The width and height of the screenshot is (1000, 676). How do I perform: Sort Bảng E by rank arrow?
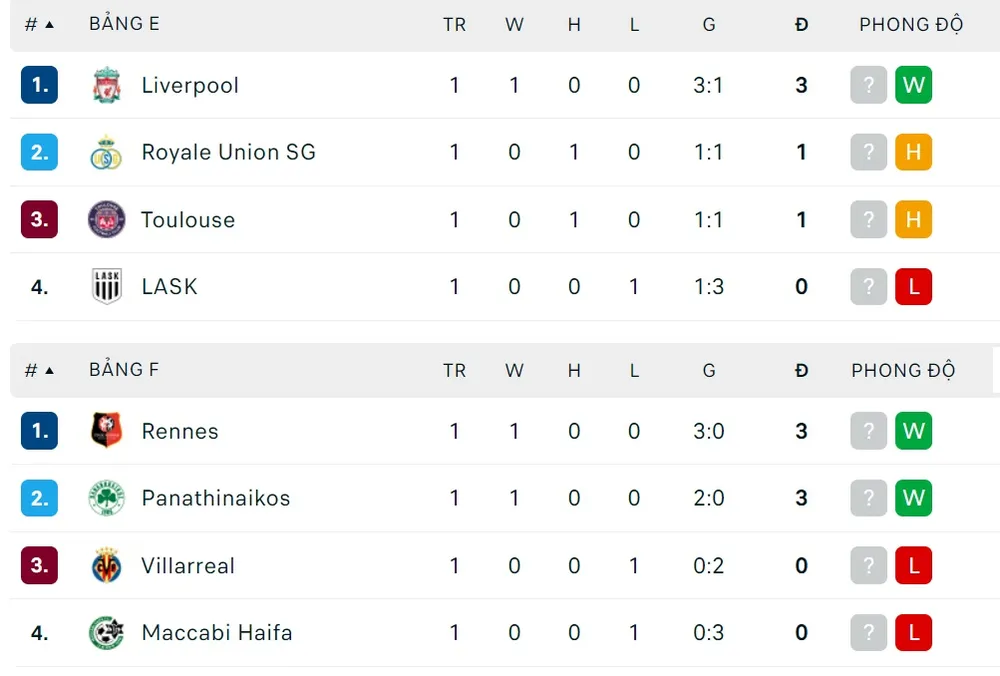[49, 25]
